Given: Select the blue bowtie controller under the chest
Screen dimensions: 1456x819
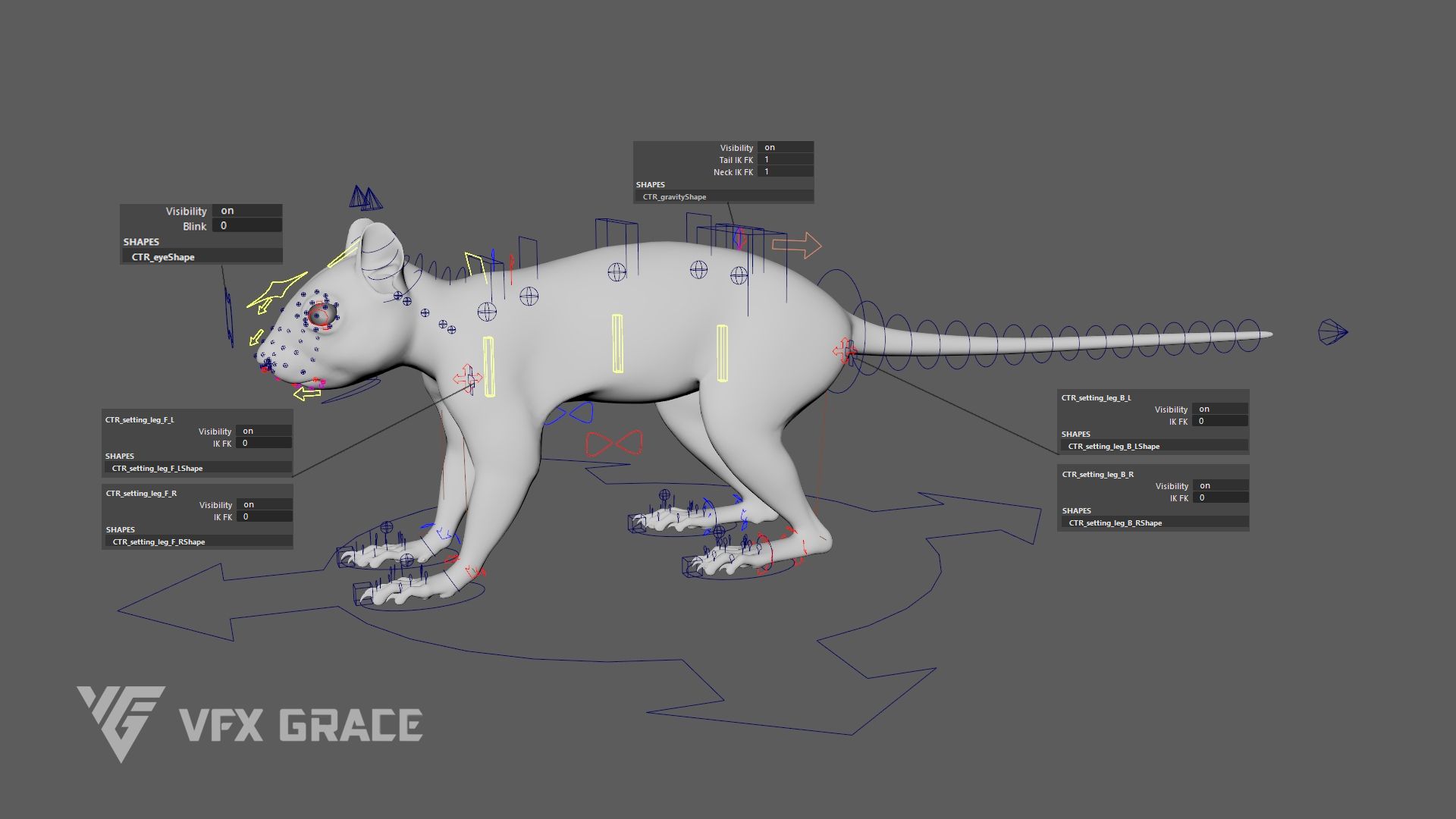Looking at the screenshot, I should [570, 414].
